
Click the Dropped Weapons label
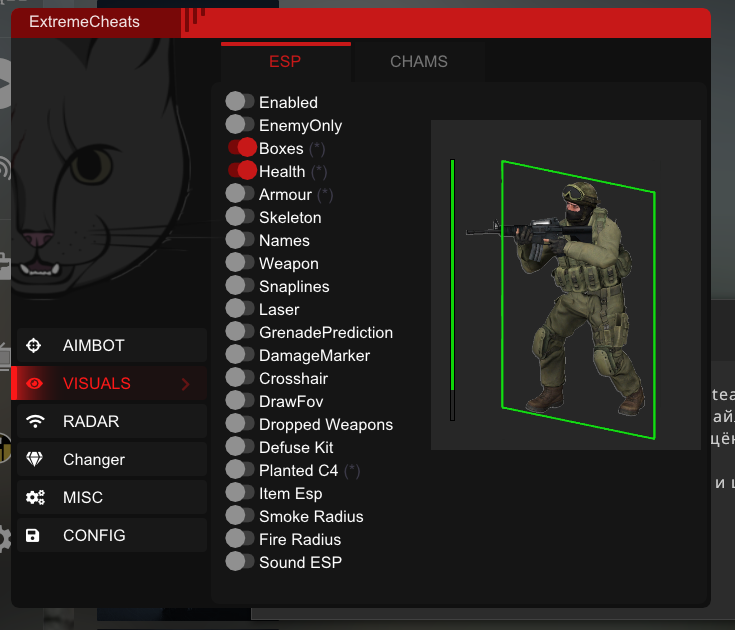coord(326,425)
